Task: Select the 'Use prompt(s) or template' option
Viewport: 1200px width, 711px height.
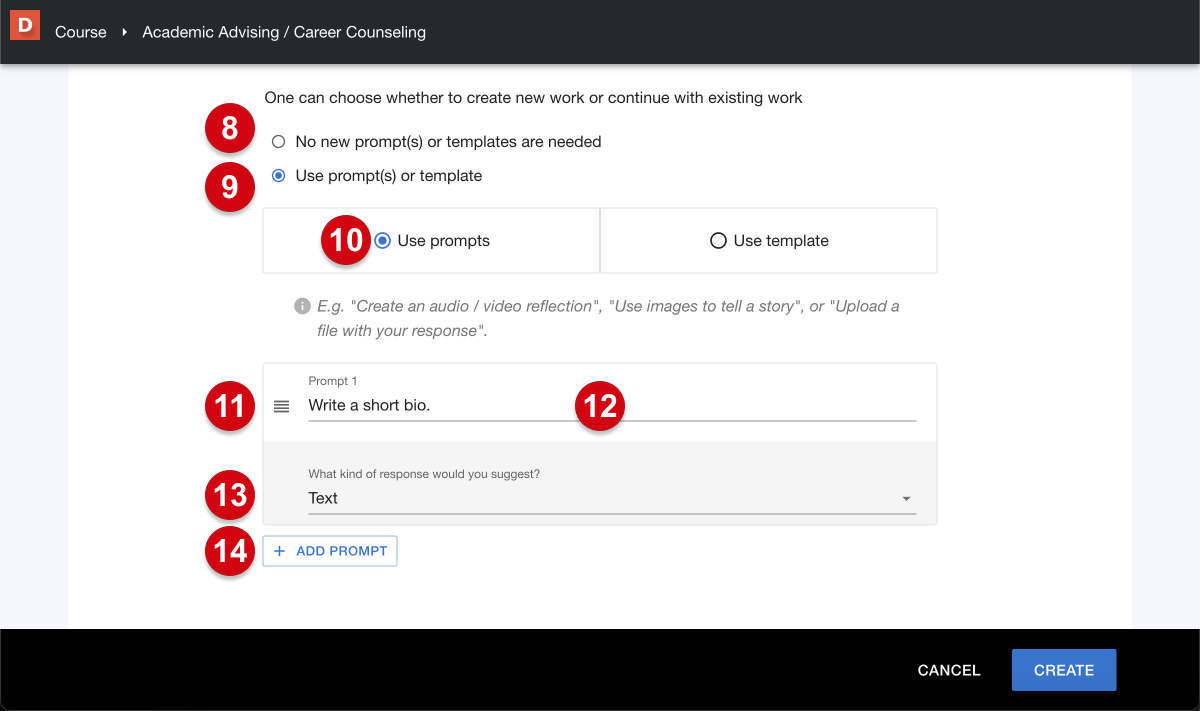Action: tap(278, 175)
